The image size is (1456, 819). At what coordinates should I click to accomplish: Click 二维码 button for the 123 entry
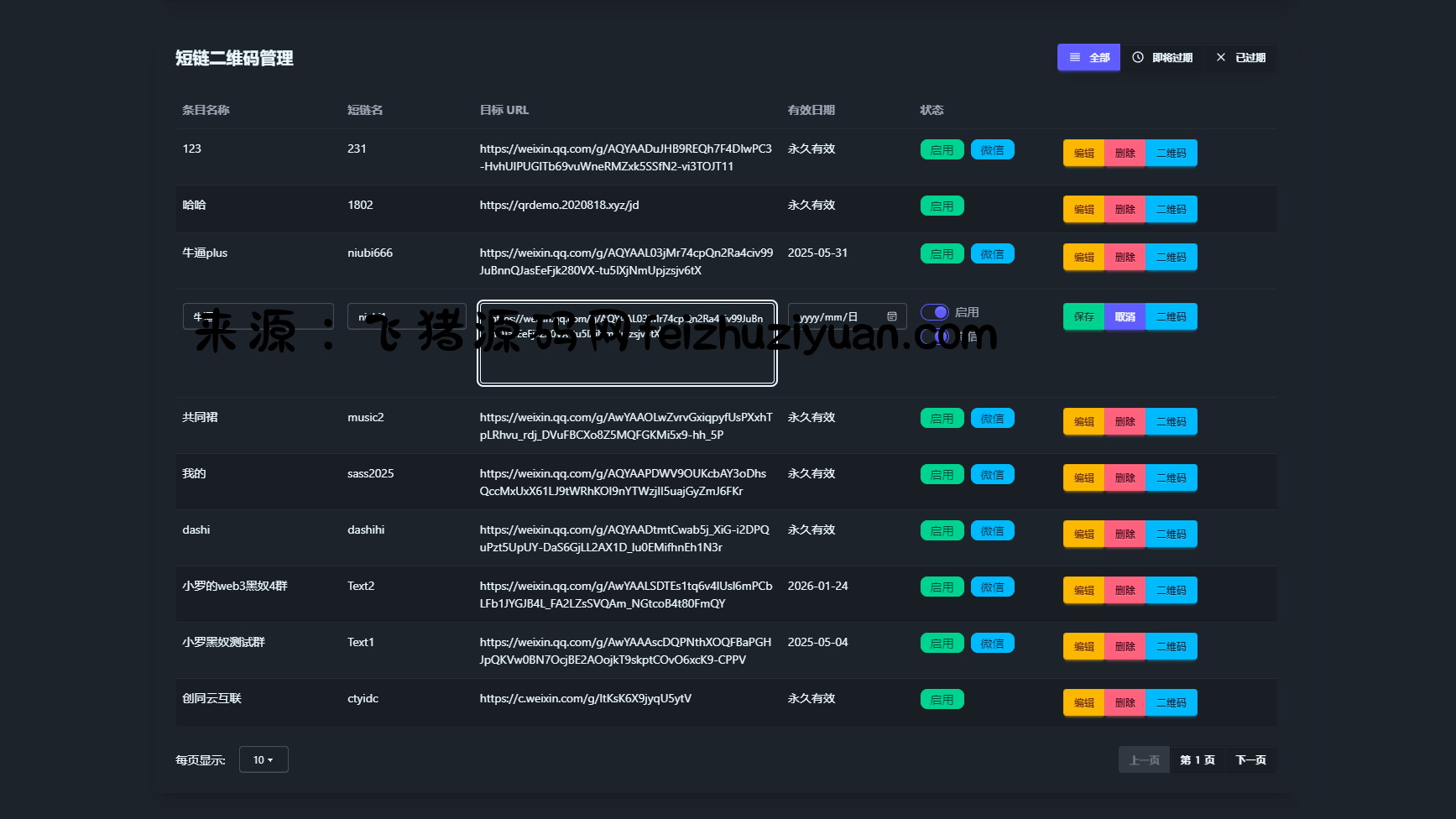tap(1171, 154)
